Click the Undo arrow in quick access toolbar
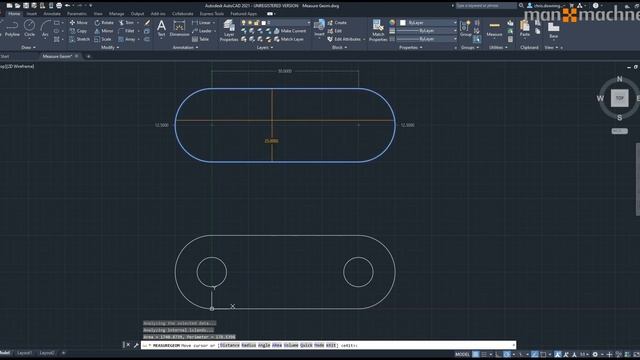640x360 pixels. click(67, 6)
